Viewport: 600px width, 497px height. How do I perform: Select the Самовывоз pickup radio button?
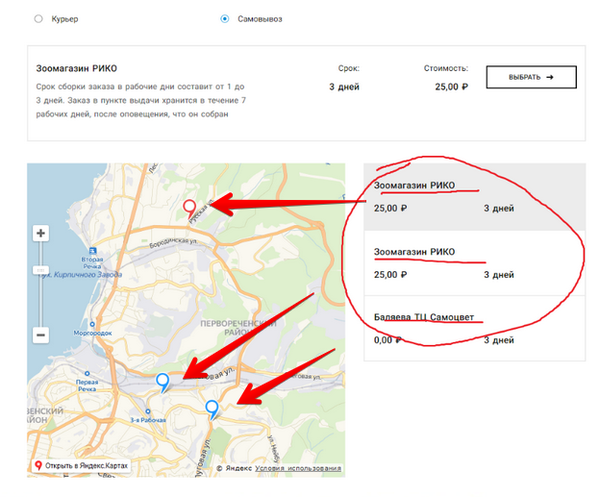[225, 19]
